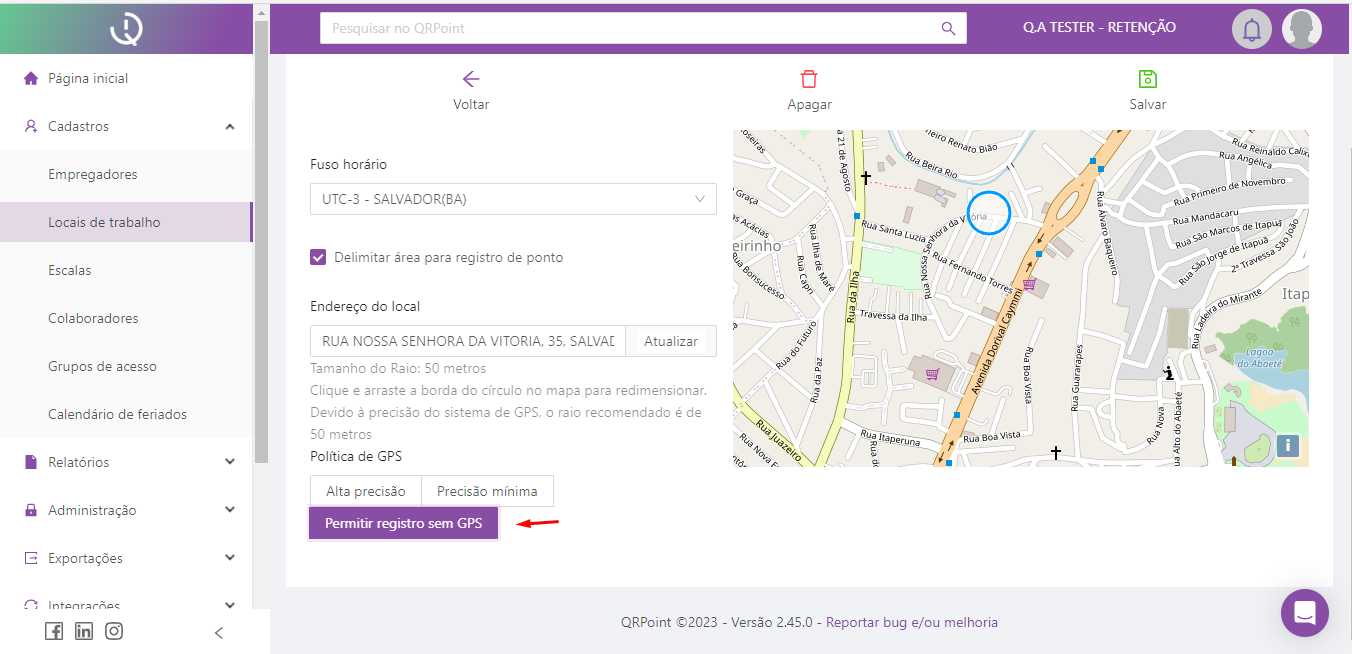Go to Colaboradores in the sidebar
Image resolution: width=1352 pixels, height=654 pixels.
pyautogui.click(x=93, y=318)
